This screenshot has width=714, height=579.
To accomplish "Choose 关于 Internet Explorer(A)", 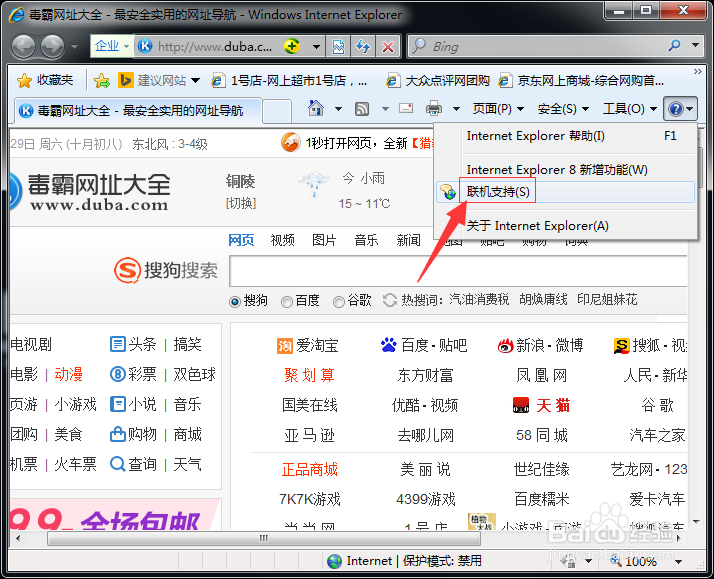I will pos(566,226).
